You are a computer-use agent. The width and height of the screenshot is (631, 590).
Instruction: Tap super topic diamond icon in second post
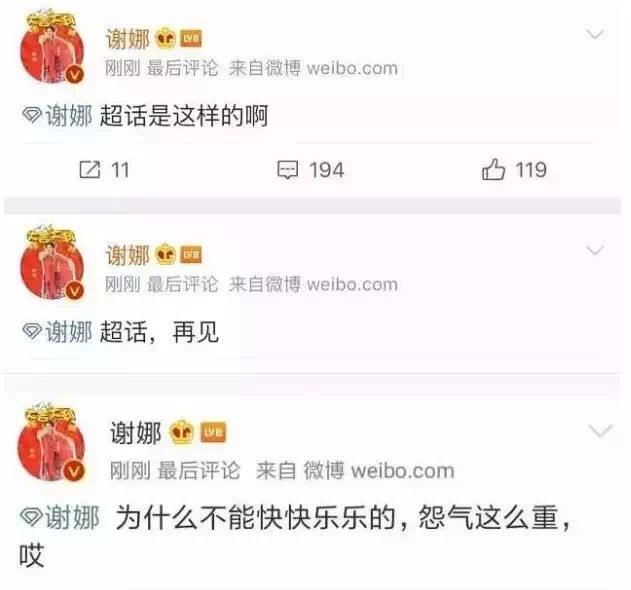coord(32,331)
